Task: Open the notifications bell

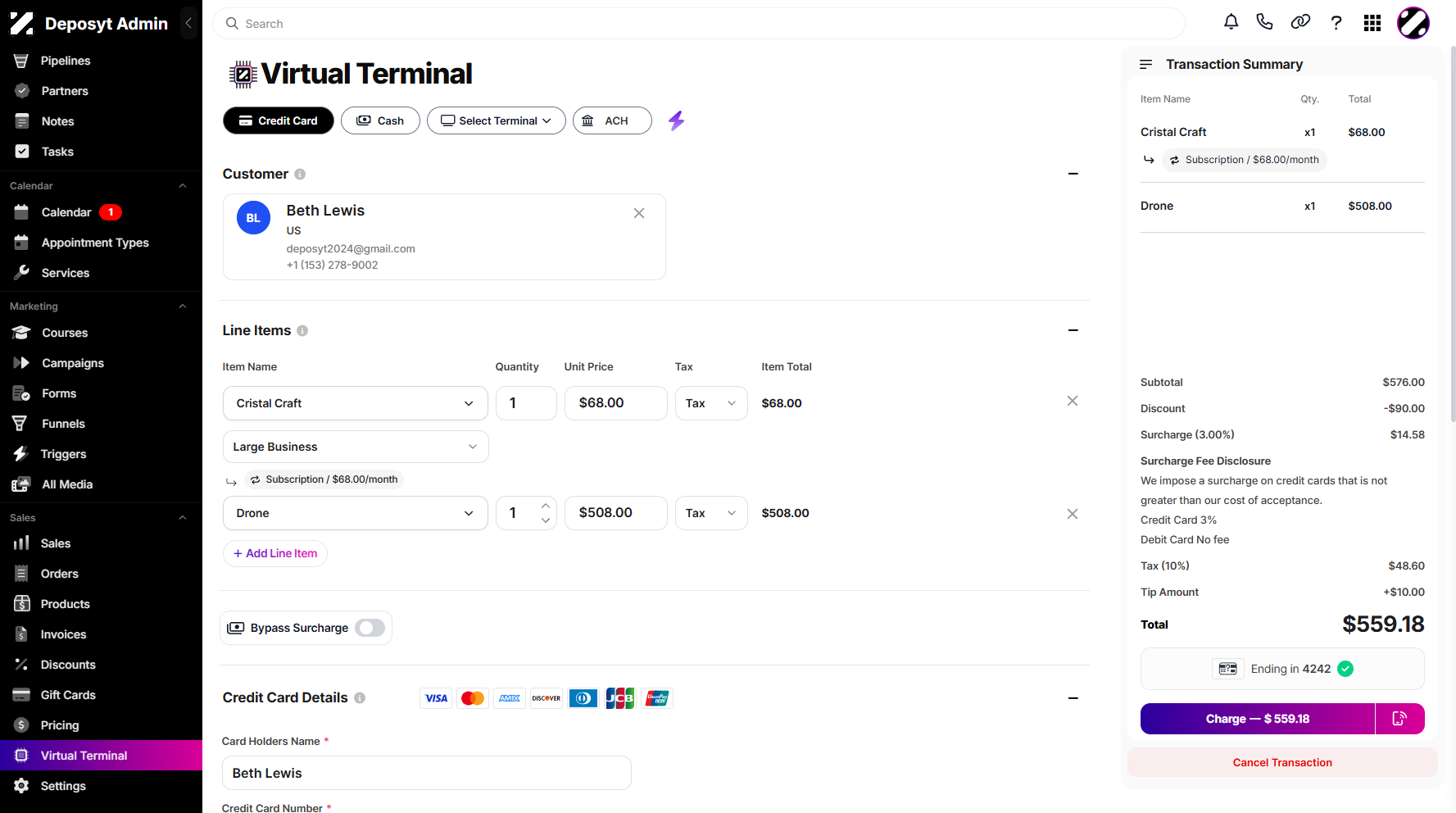Action: [1231, 22]
